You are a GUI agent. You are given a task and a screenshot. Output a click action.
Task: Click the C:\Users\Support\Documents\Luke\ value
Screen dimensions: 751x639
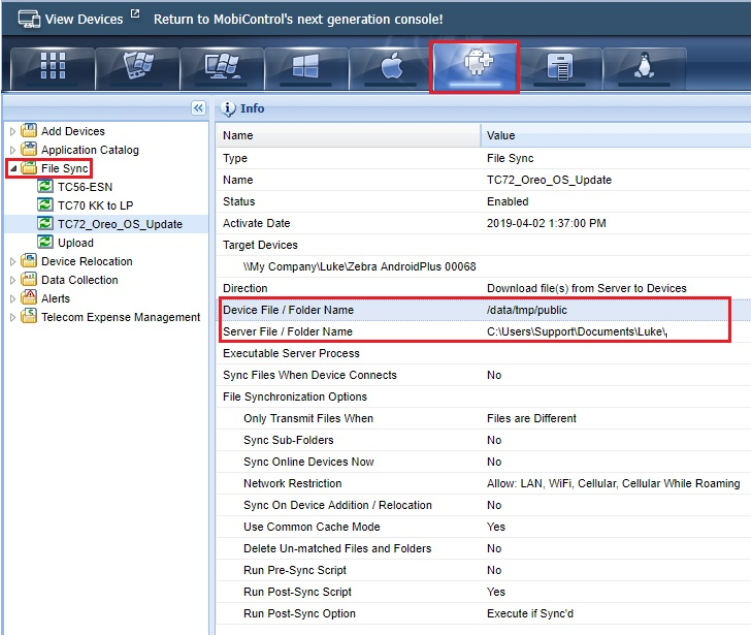tap(577, 331)
